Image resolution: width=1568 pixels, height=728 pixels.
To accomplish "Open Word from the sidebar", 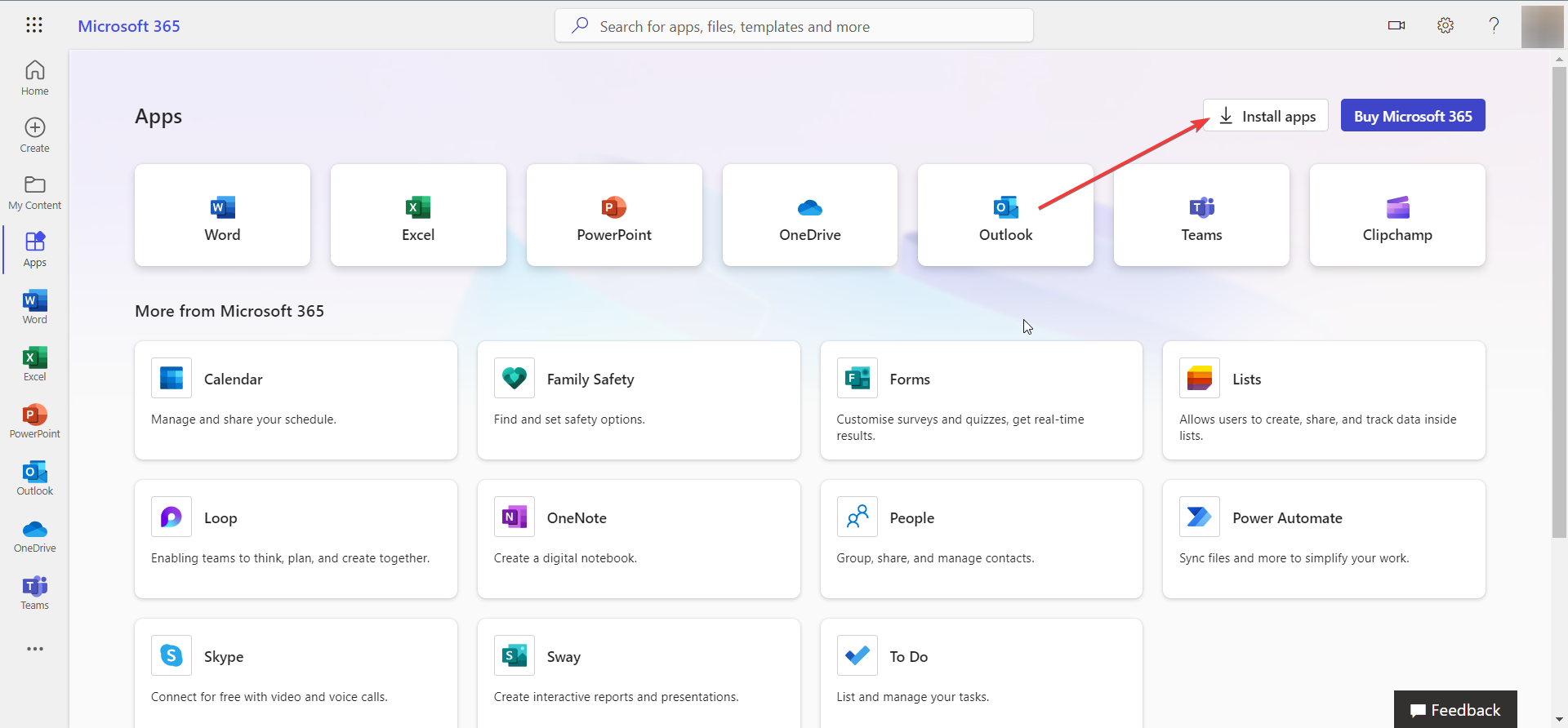I will pyautogui.click(x=35, y=307).
